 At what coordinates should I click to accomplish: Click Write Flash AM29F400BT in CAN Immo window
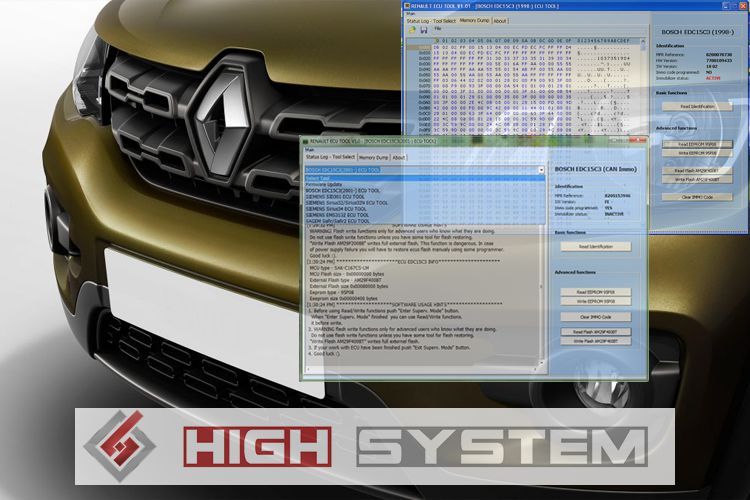pos(596,341)
